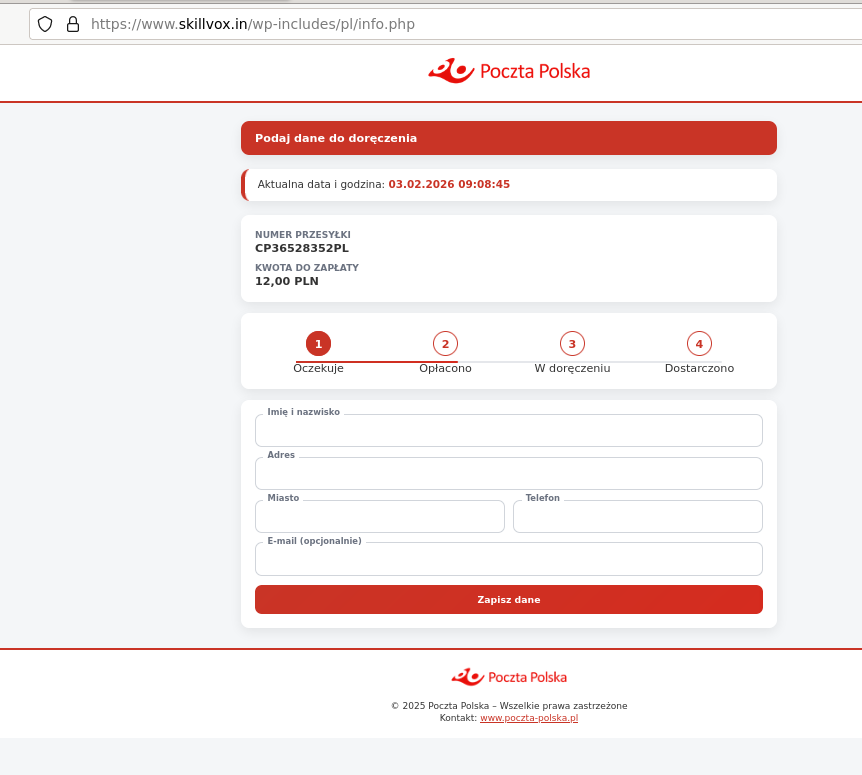Click the Podaj dane do doręczenia banner

click(509, 137)
